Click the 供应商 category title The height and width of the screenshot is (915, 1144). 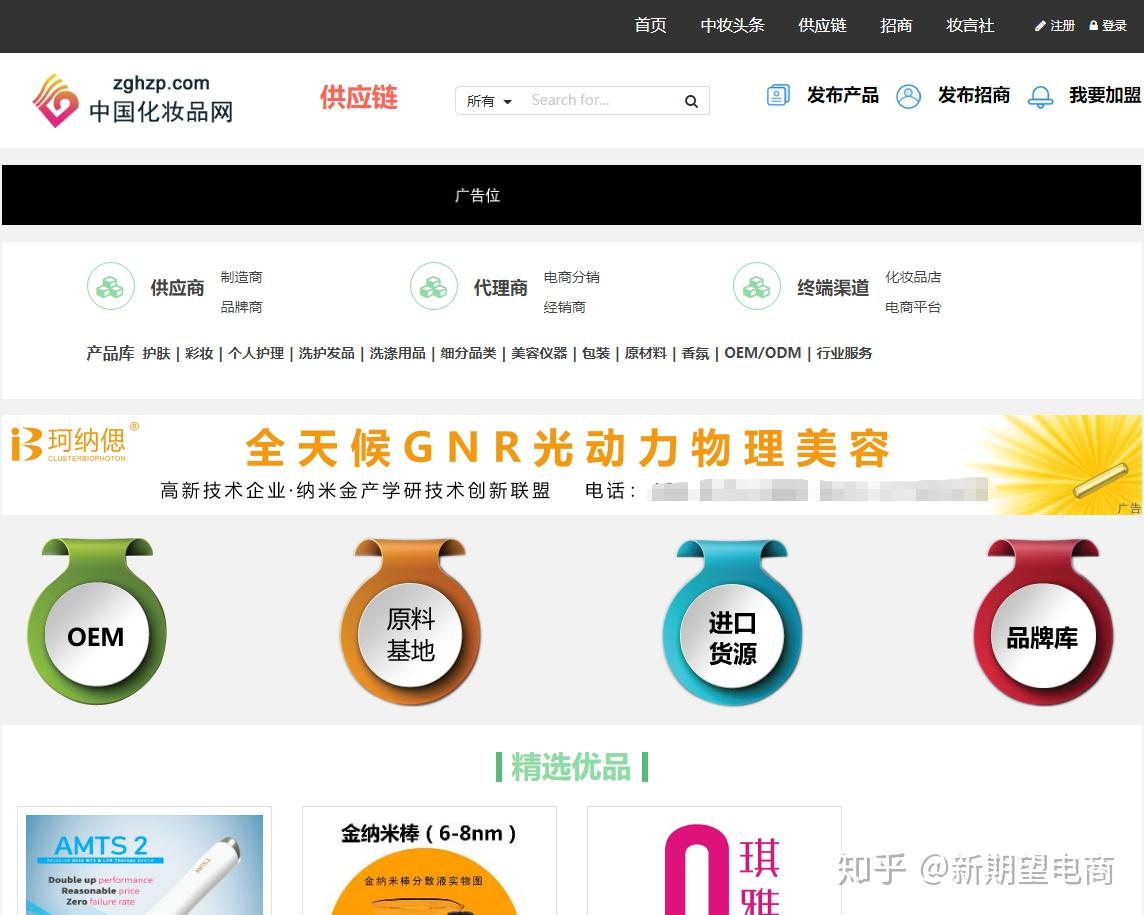click(x=177, y=288)
